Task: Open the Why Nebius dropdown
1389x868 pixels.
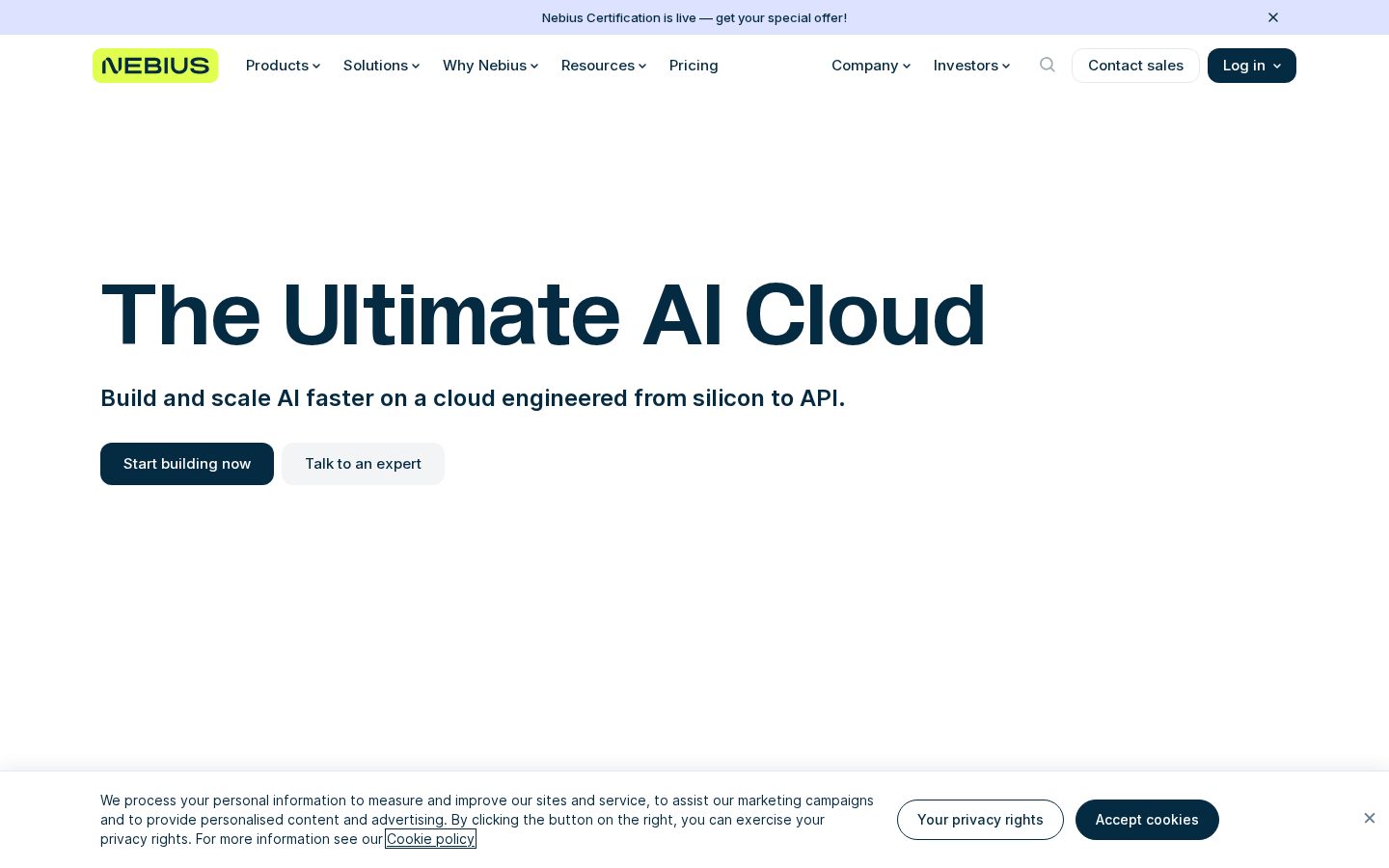Action: point(490,66)
